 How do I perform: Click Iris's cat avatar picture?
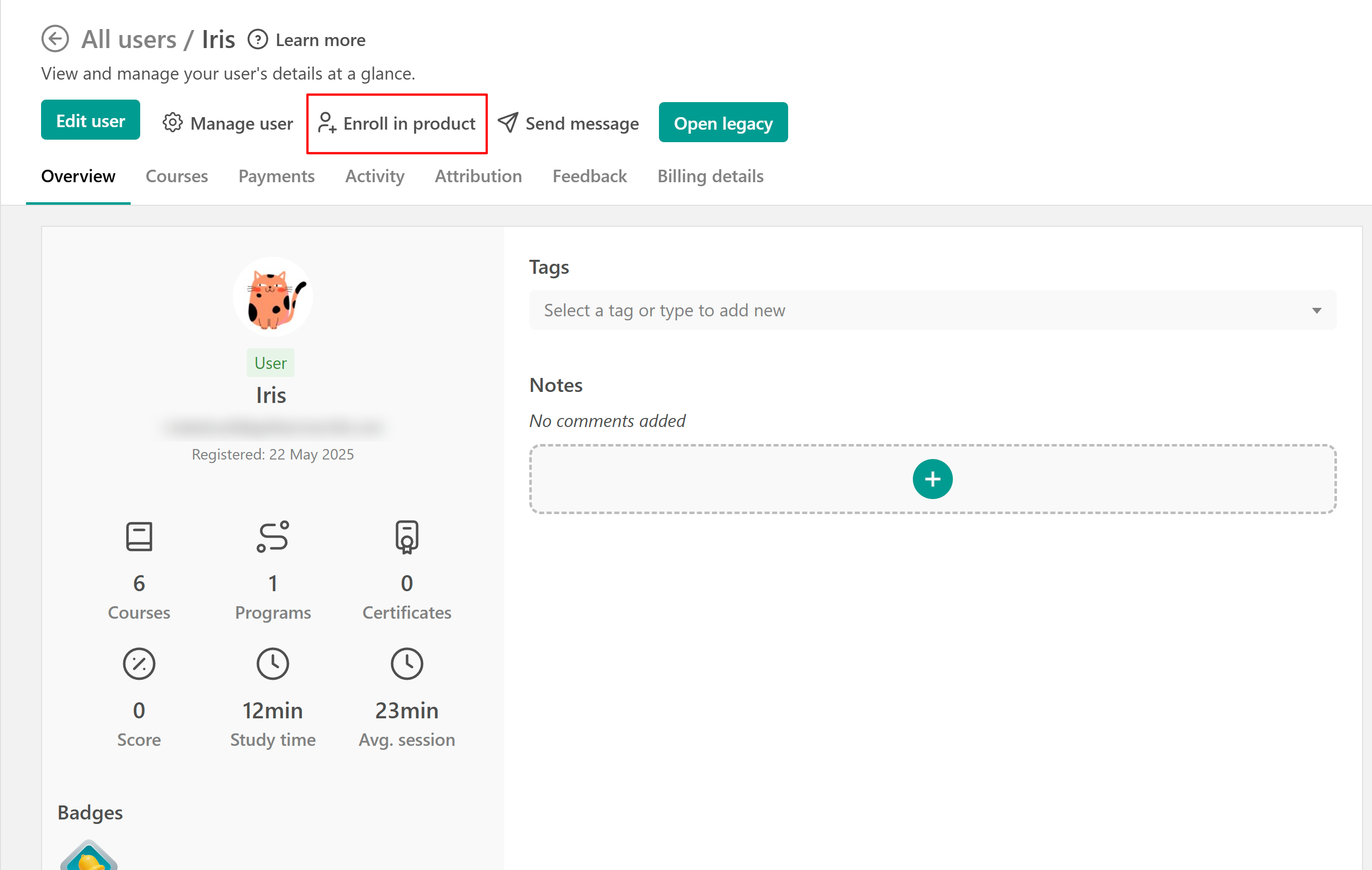[x=273, y=297]
